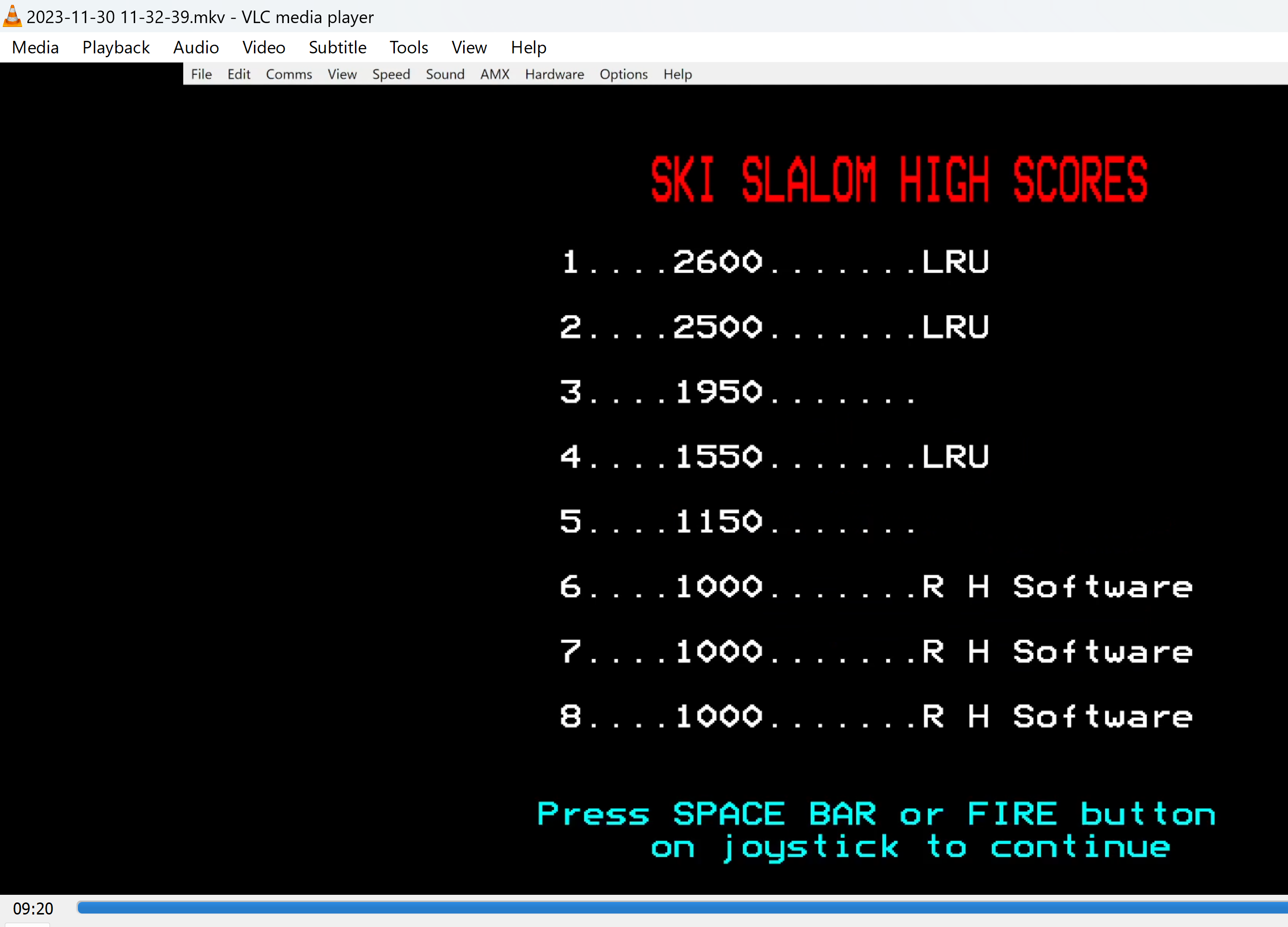Click the Speed menu item

click(391, 75)
